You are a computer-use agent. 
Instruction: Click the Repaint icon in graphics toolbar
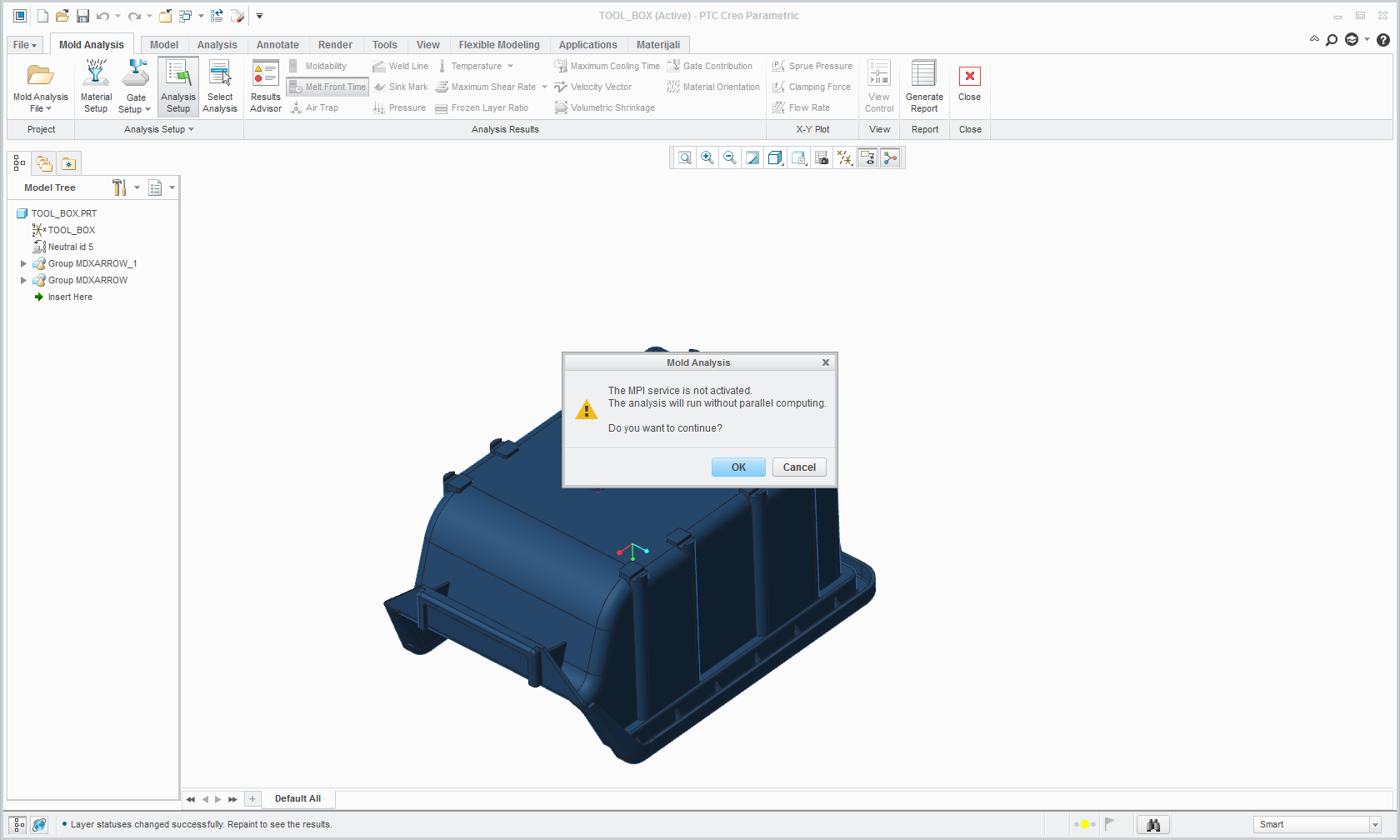(x=752, y=157)
